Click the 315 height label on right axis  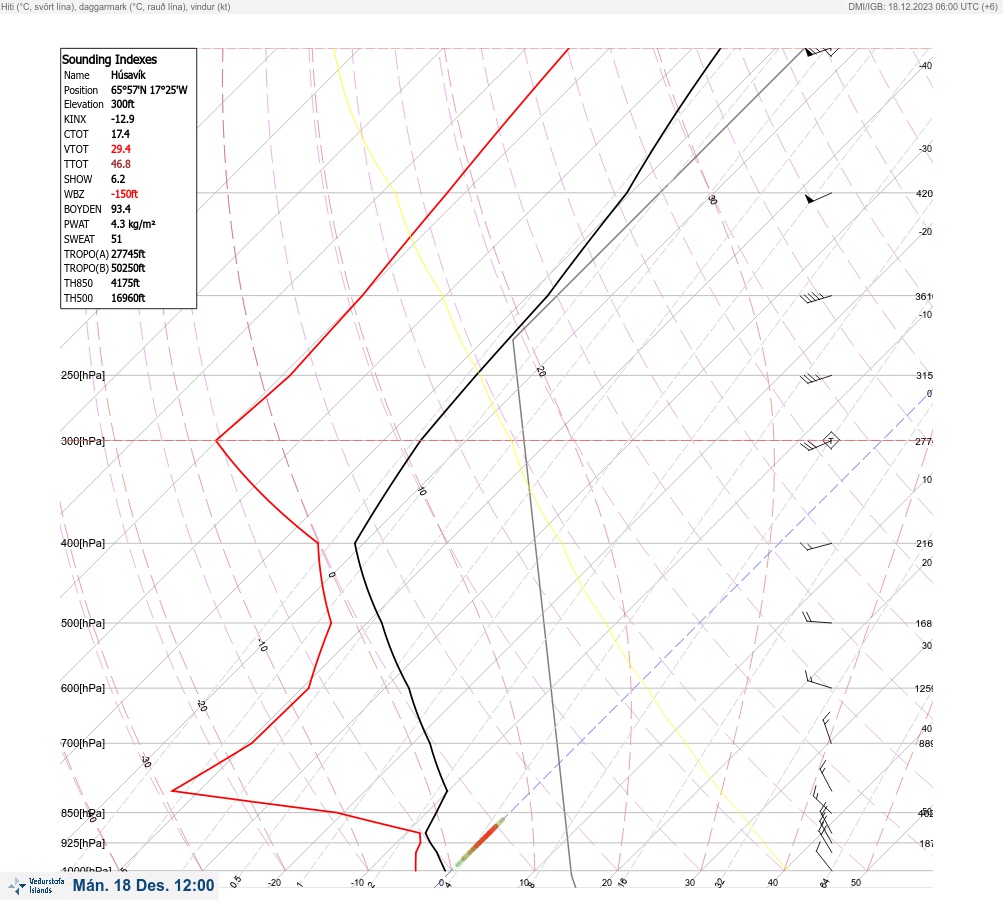[x=924, y=375]
